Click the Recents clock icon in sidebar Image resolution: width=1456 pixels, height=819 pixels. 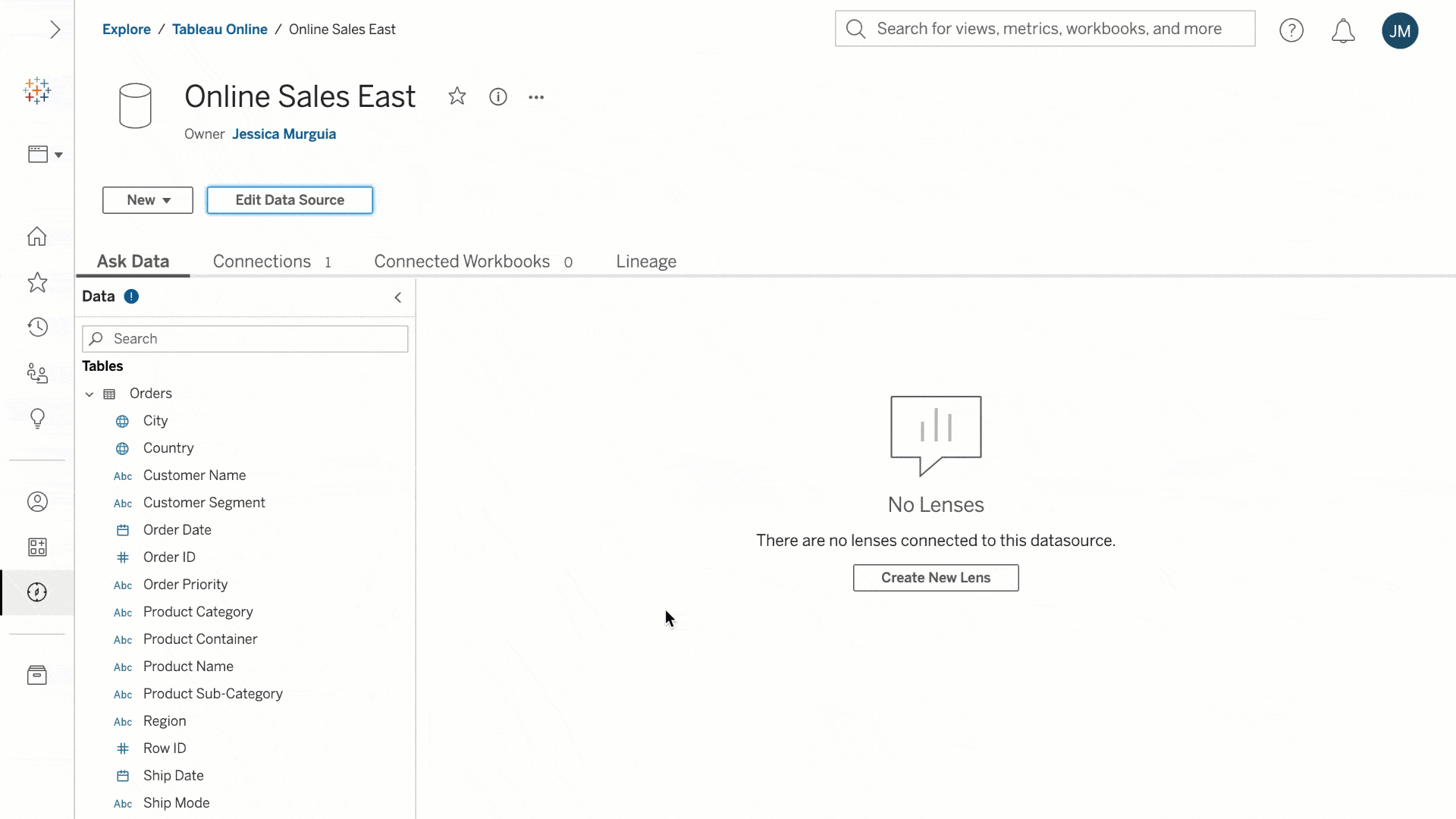pyautogui.click(x=37, y=326)
